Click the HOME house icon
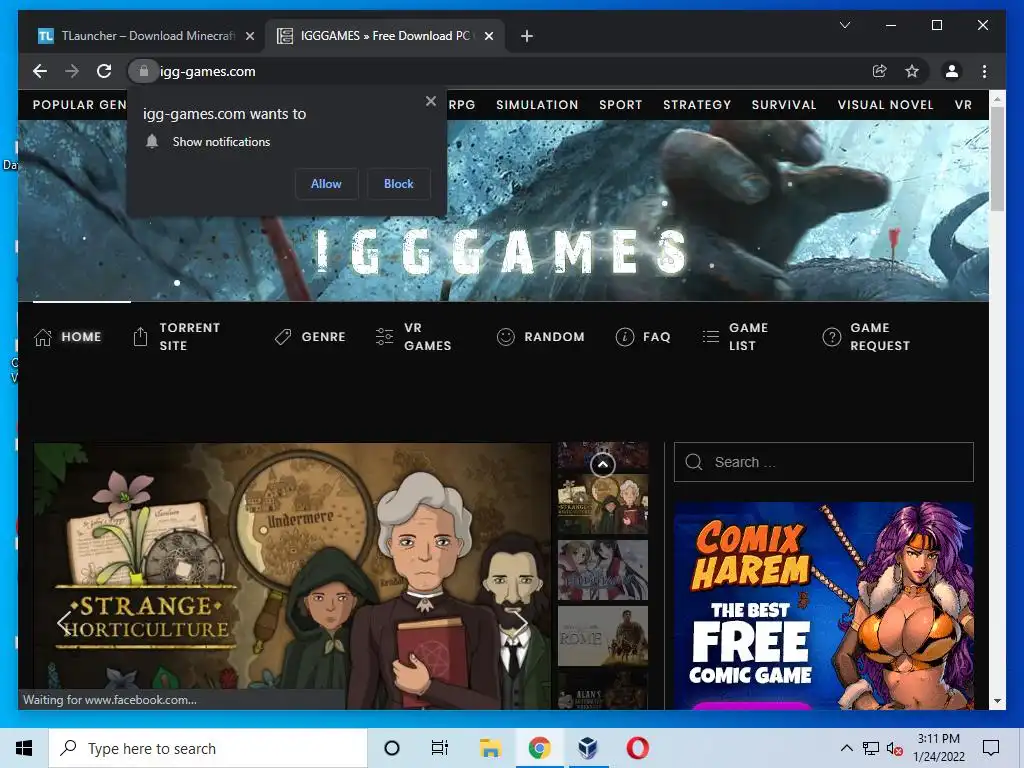The image size is (1024, 768). coord(43,337)
